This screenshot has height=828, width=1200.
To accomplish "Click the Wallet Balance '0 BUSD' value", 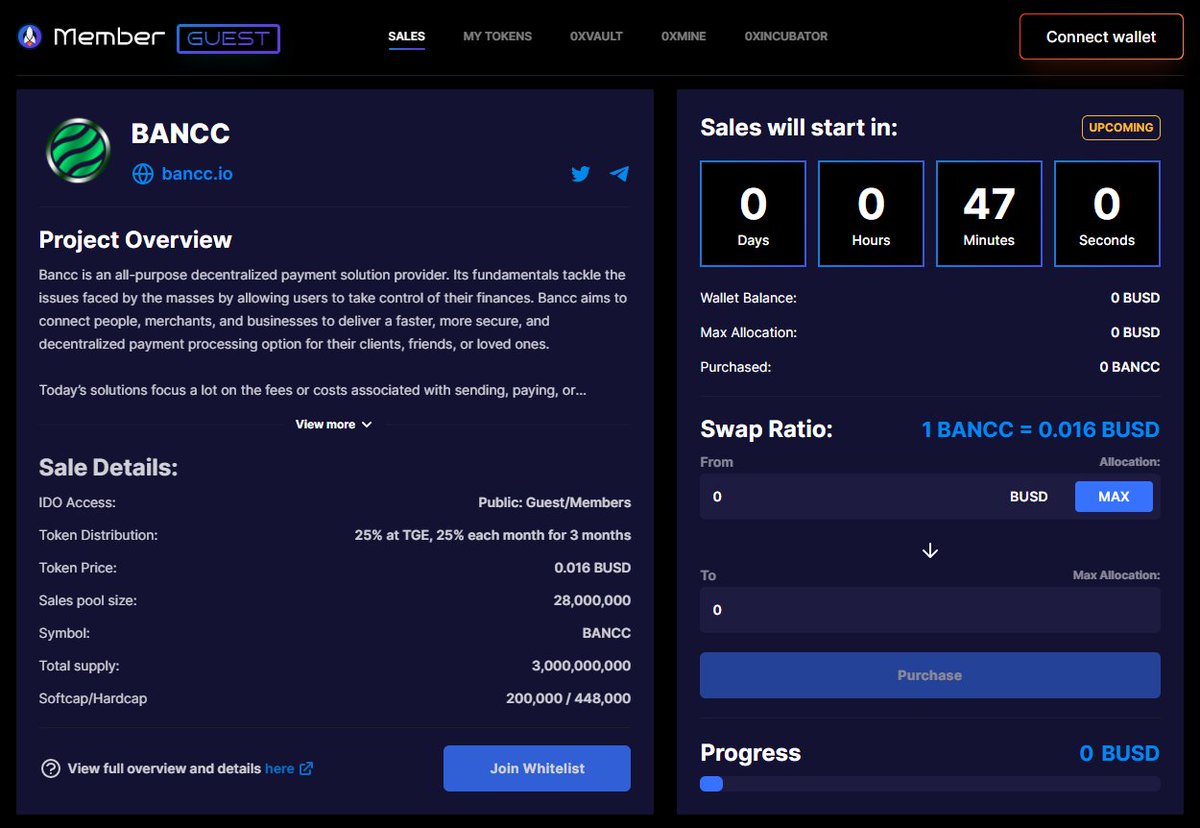I will (x=1135, y=298).
